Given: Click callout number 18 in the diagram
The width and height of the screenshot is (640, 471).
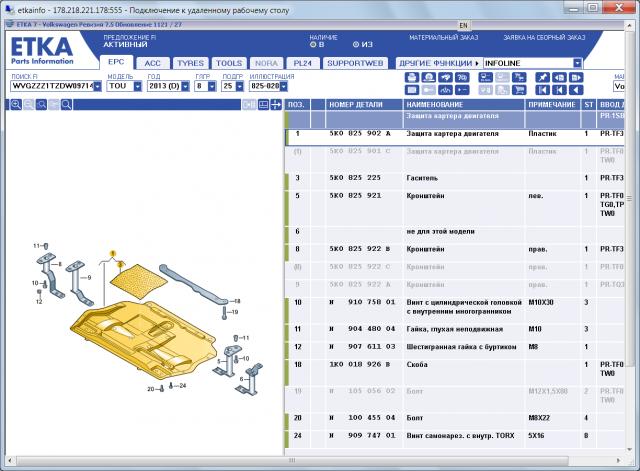Looking at the screenshot, I should [237, 301].
